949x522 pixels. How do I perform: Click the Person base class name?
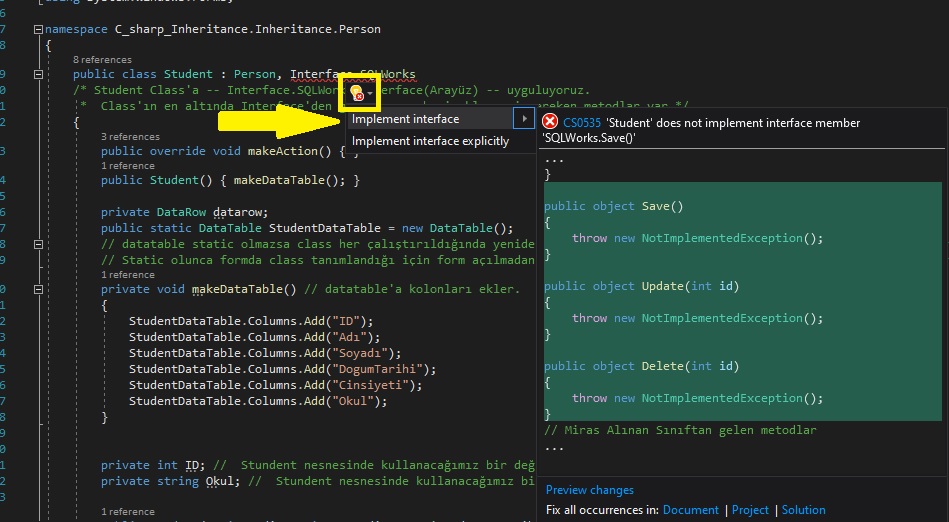click(x=255, y=74)
